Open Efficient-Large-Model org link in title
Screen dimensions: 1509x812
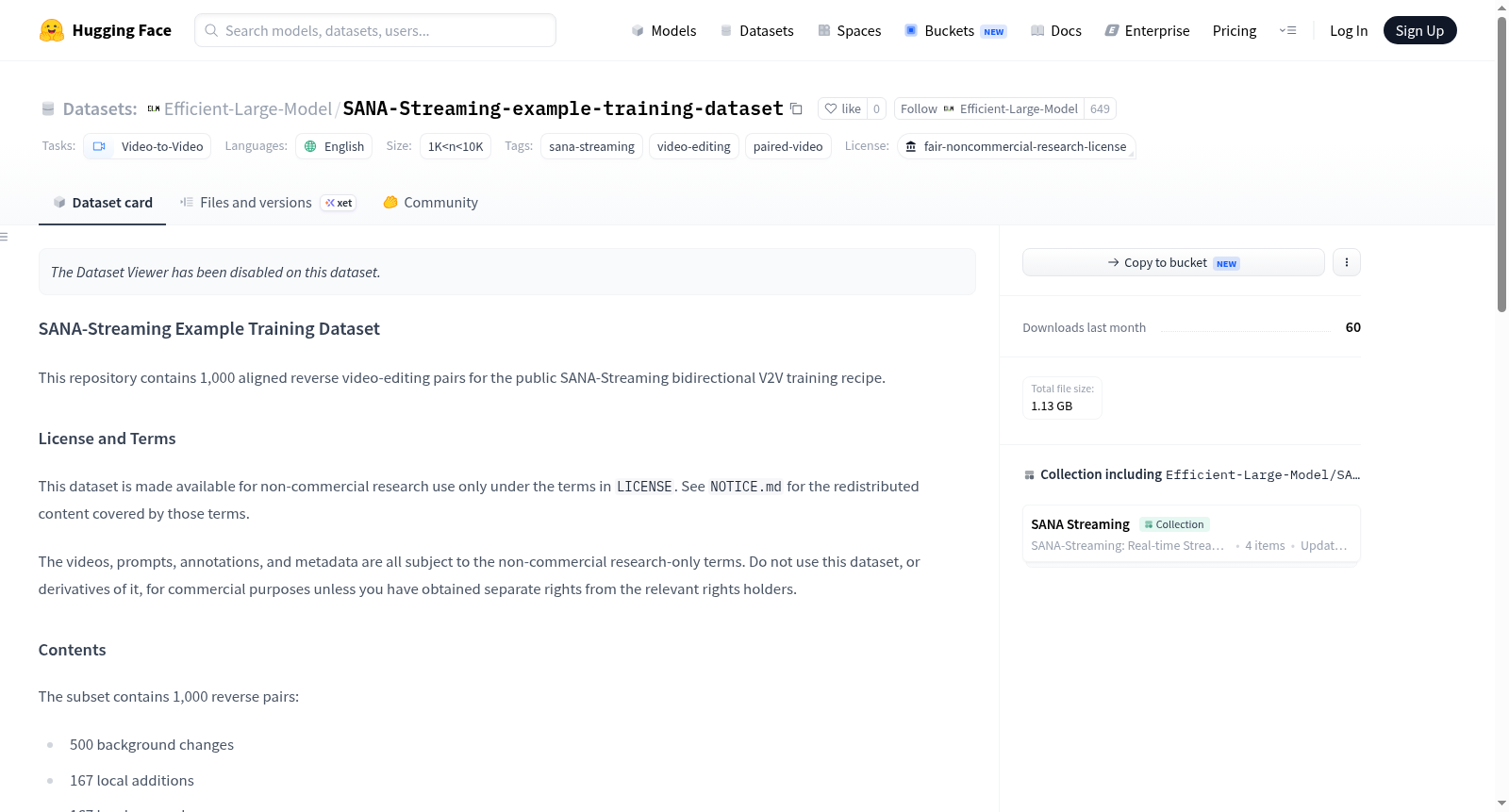pyautogui.click(x=248, y=109)
